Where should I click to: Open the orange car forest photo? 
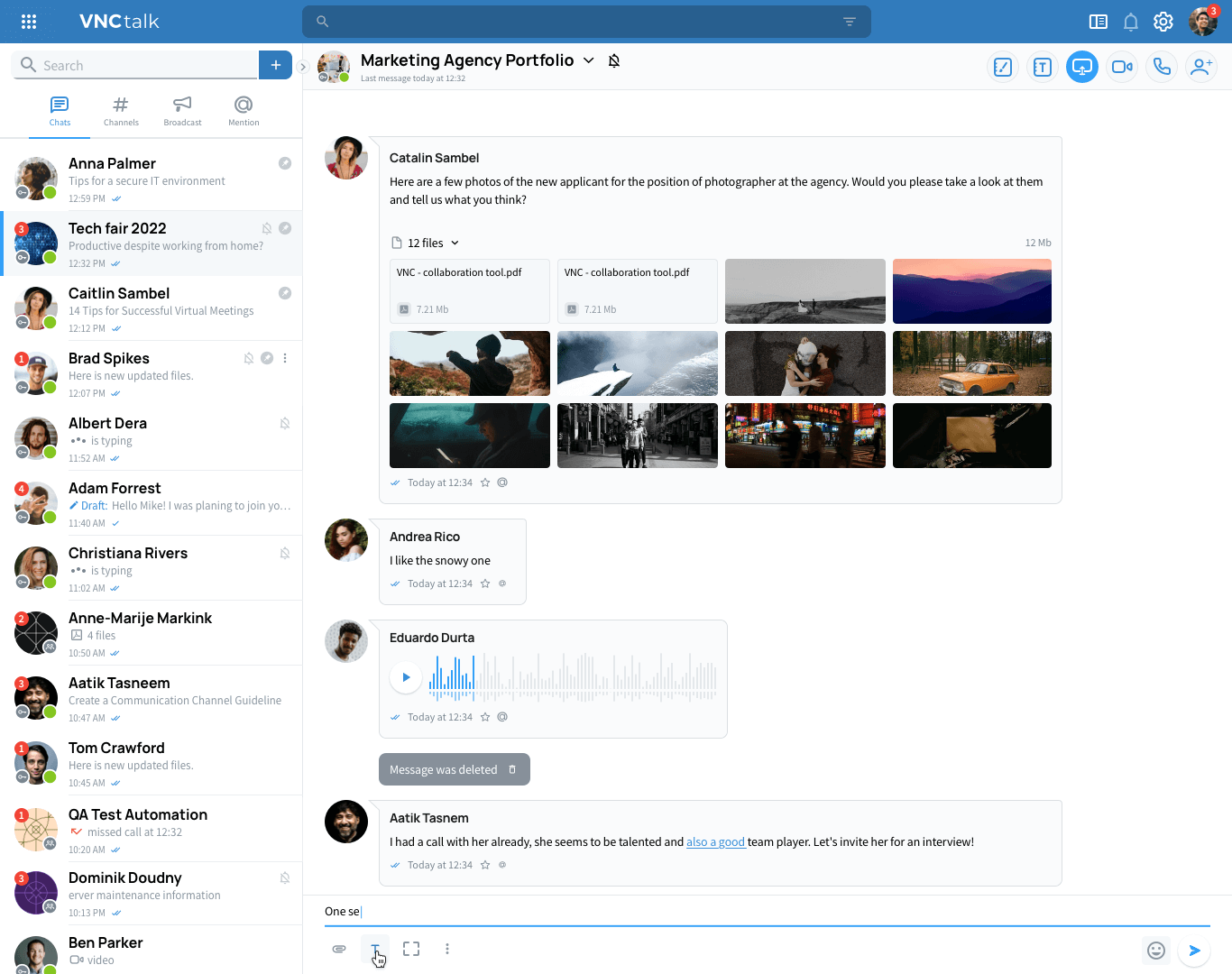coord(972,363)
